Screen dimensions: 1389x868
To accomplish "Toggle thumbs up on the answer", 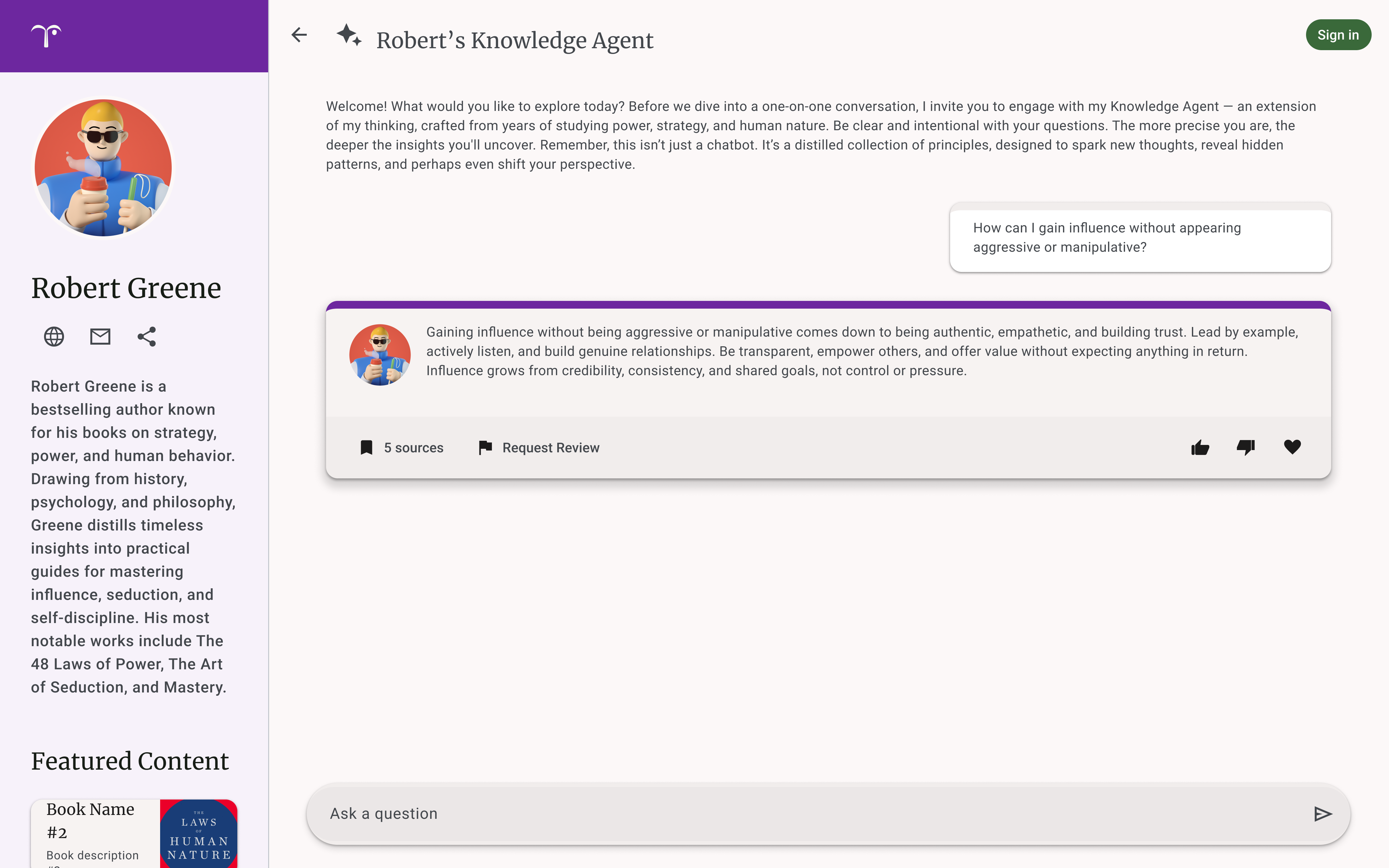I will point(1200,447).
